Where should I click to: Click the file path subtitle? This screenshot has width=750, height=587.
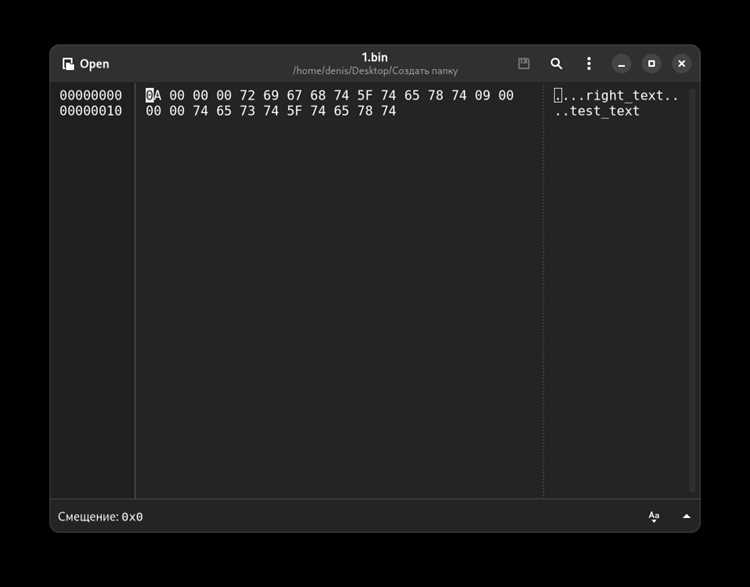(375, 71)
